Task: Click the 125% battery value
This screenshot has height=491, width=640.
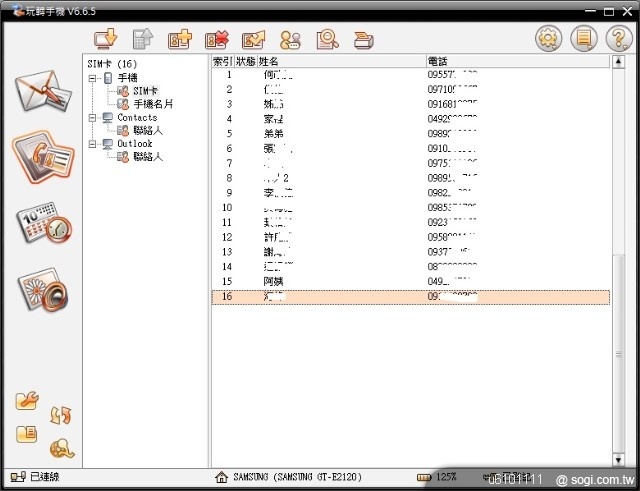Action: pos(446,477)
